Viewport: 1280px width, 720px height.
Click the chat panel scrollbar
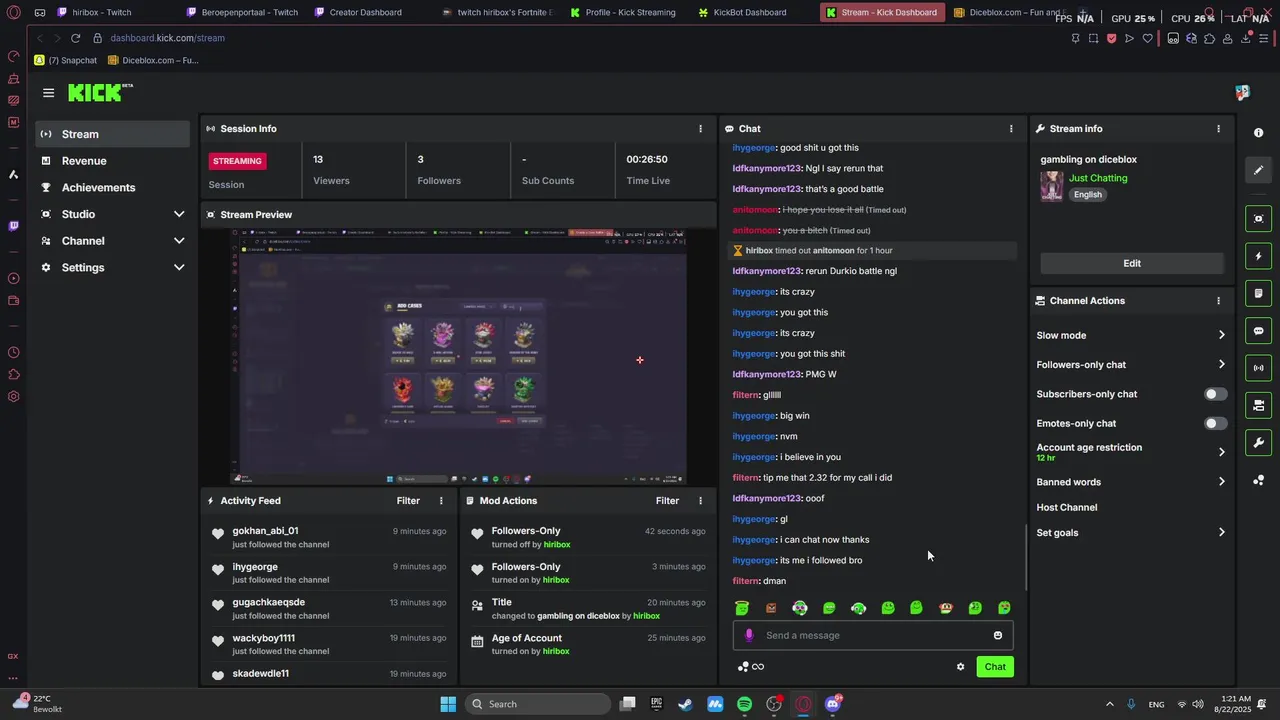tap(1027, 556)
